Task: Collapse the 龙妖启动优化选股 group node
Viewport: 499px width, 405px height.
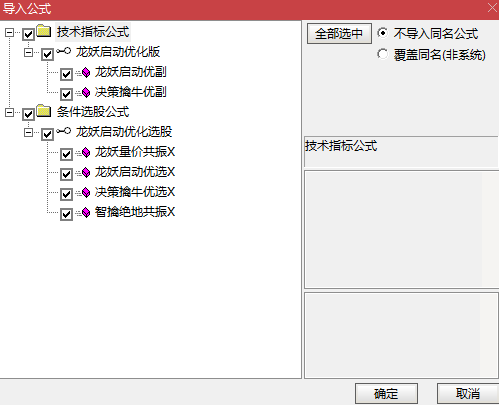Action: pyautogui.click(x=28, y=133)
